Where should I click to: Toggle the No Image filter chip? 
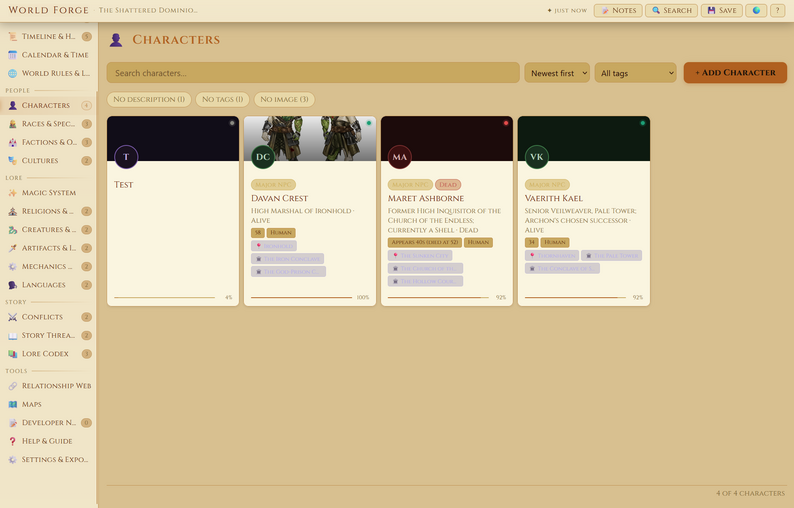(x=284, y=99)
